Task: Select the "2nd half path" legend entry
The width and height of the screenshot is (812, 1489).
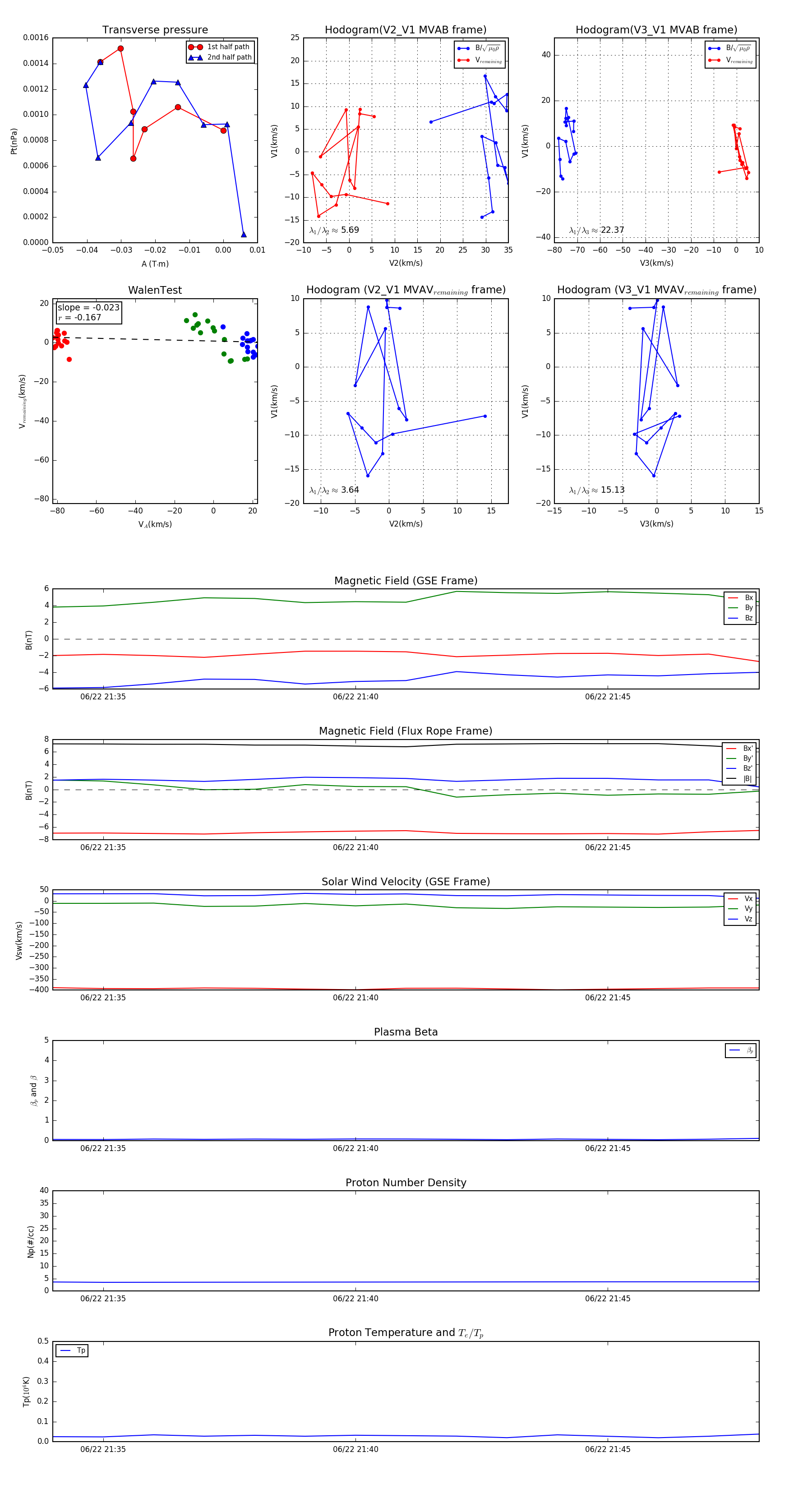Action: (x=220, y=57)
